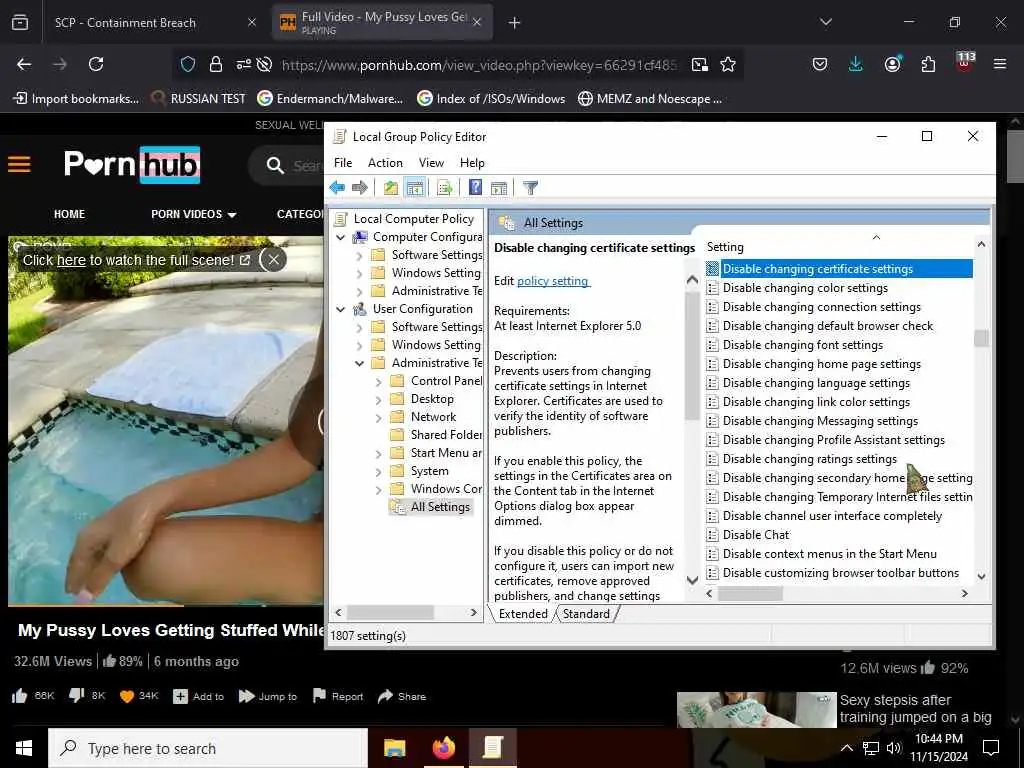Open the View menu in Group Policy Editor
This screenshot has width=1024, height=768.
coord(431,163)
